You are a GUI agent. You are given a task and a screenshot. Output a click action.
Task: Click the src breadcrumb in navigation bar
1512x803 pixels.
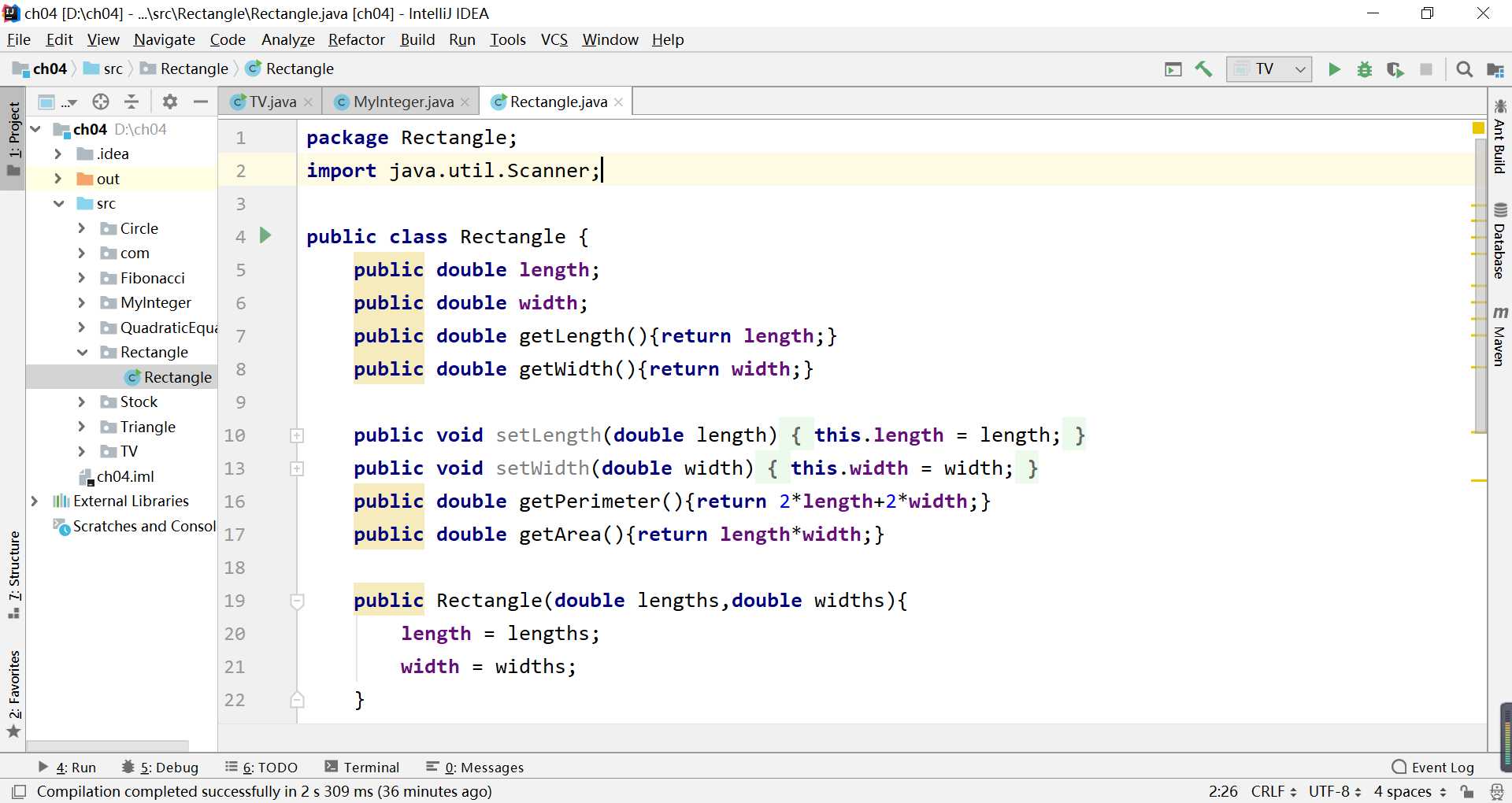click(104, 69)
